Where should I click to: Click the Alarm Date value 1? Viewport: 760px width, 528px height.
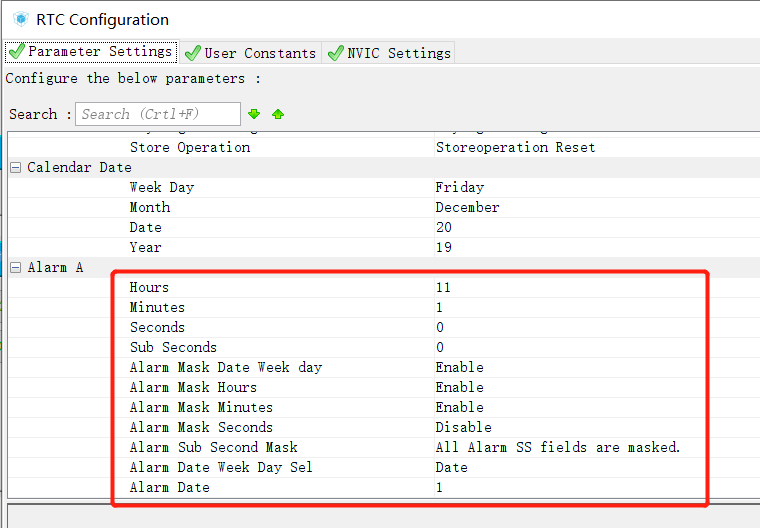coord(439,487)
